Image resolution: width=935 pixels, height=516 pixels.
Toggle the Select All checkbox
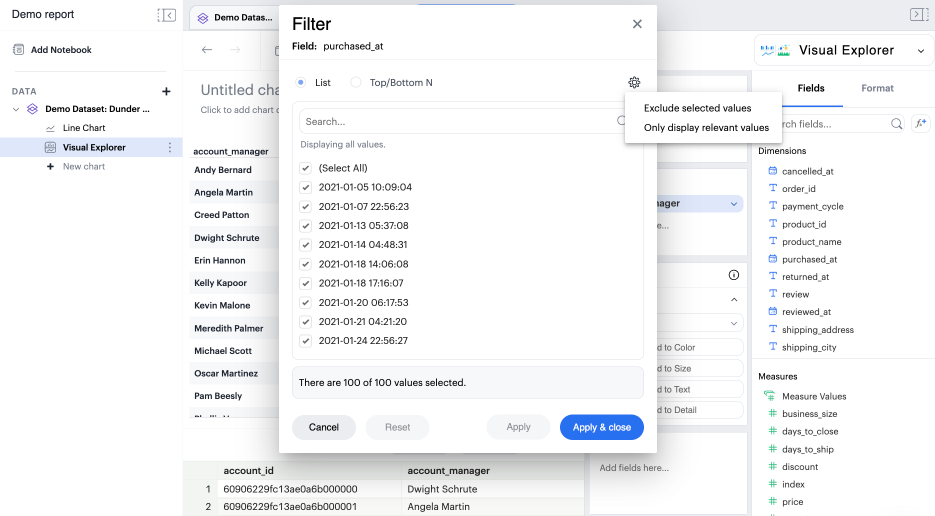[x=306, y=168]
